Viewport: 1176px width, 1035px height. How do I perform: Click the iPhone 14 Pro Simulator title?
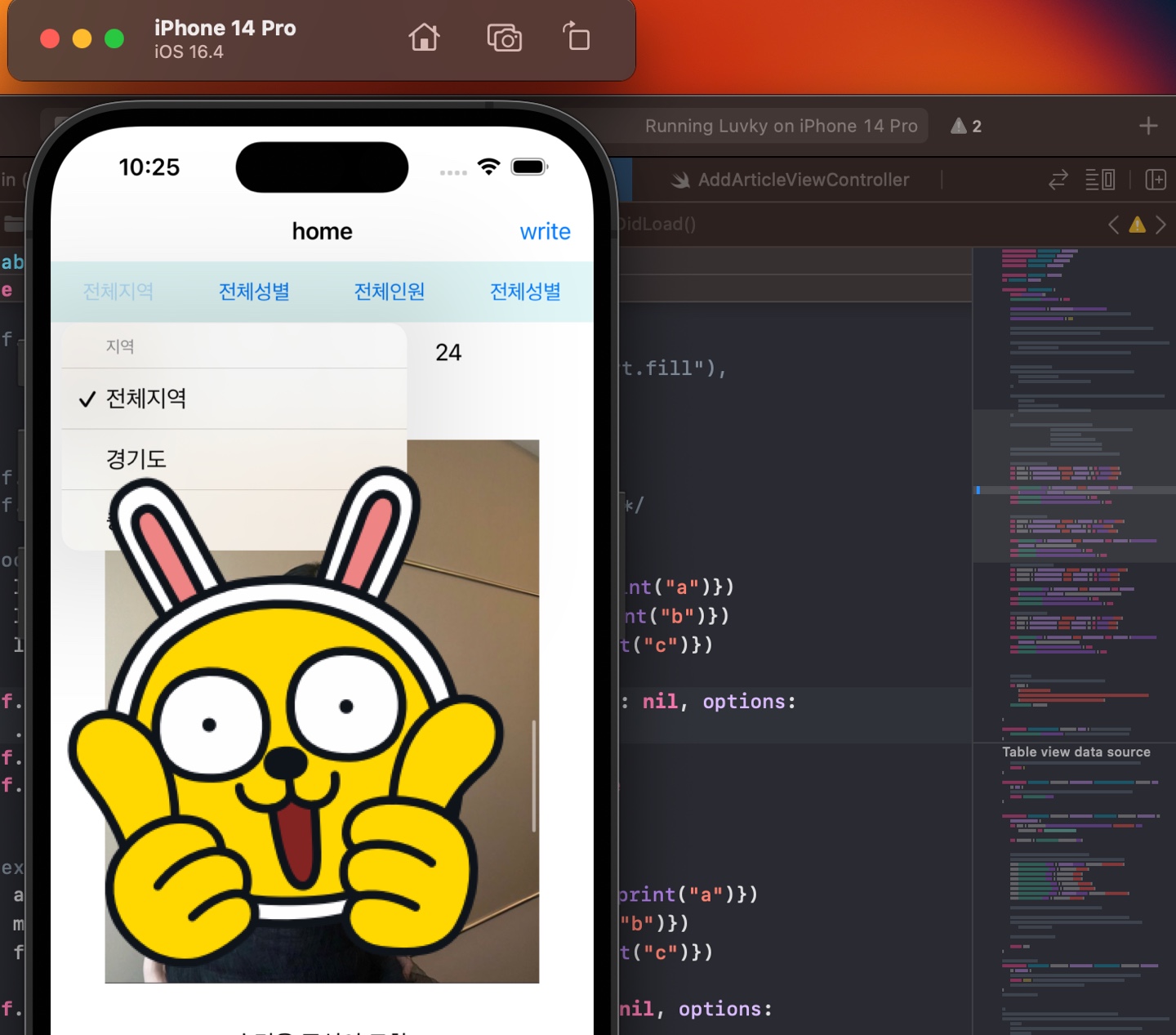[x=225, y=28]
